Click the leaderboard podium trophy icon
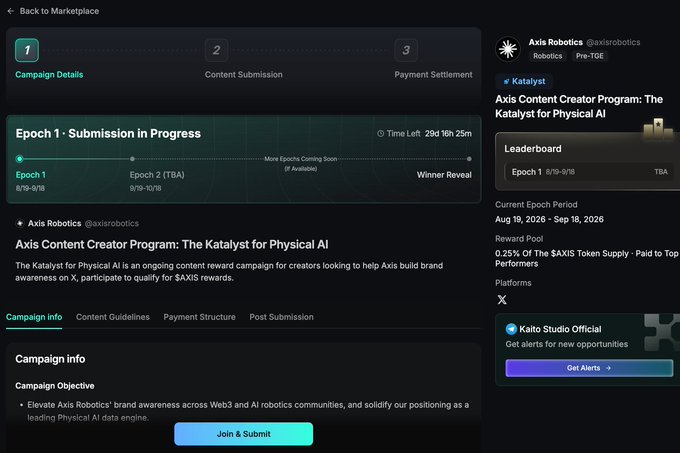 (658, 128)
